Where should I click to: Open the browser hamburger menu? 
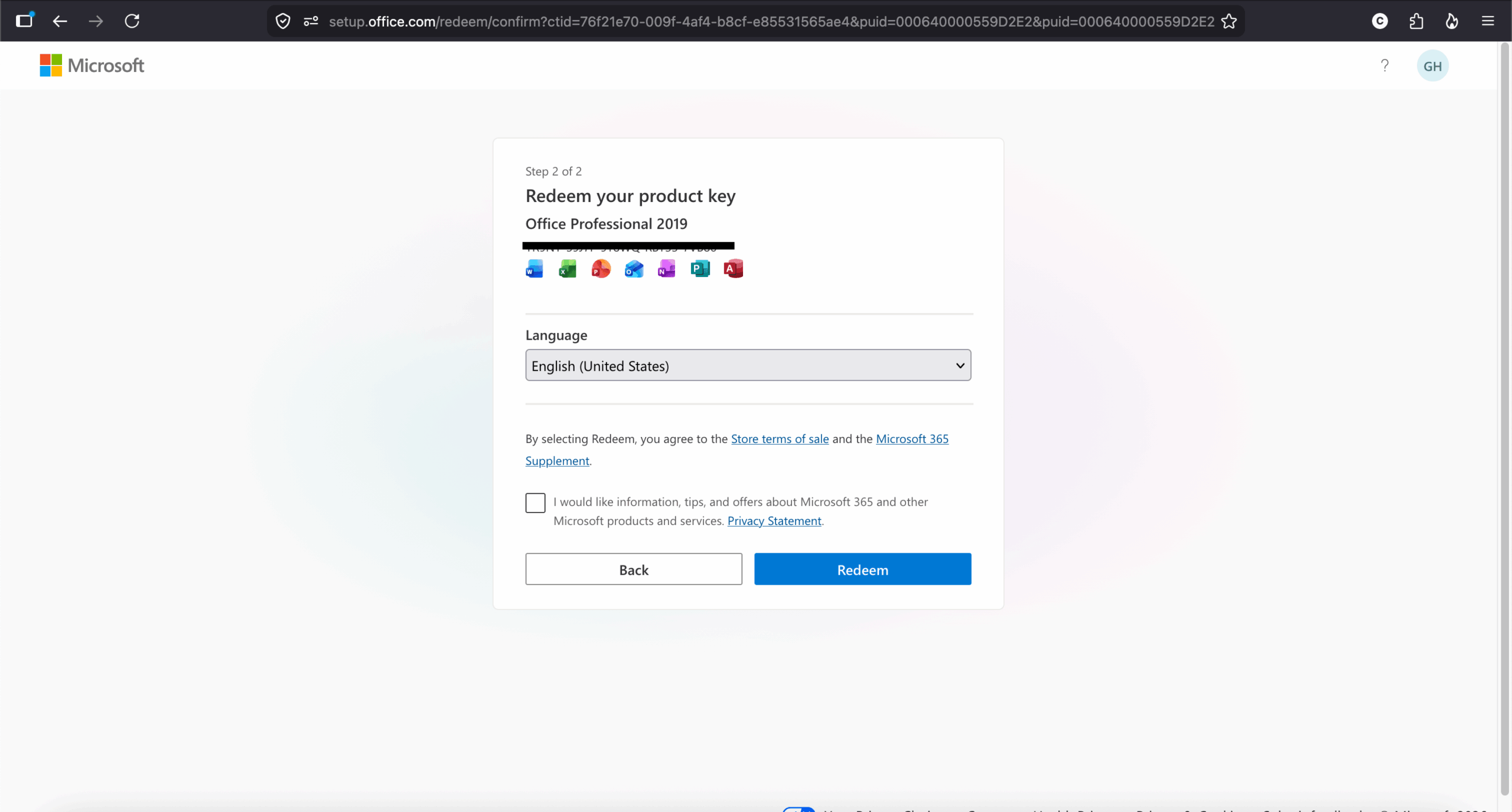click(x=1488, y=21)
